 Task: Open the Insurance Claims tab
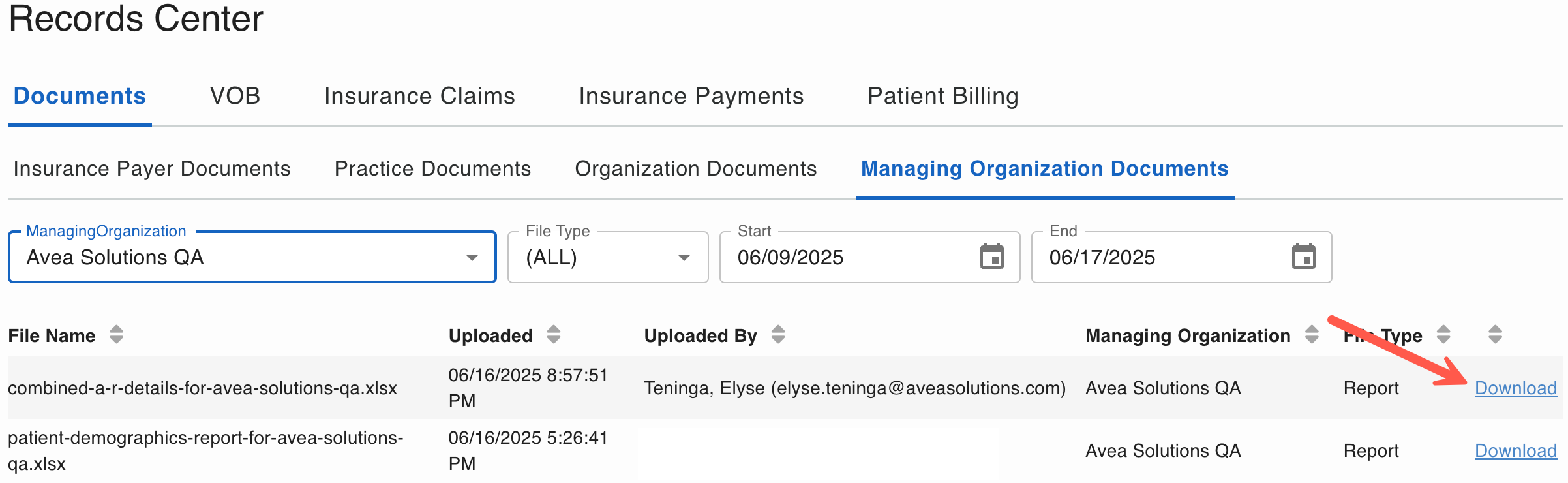coord(419,96)
